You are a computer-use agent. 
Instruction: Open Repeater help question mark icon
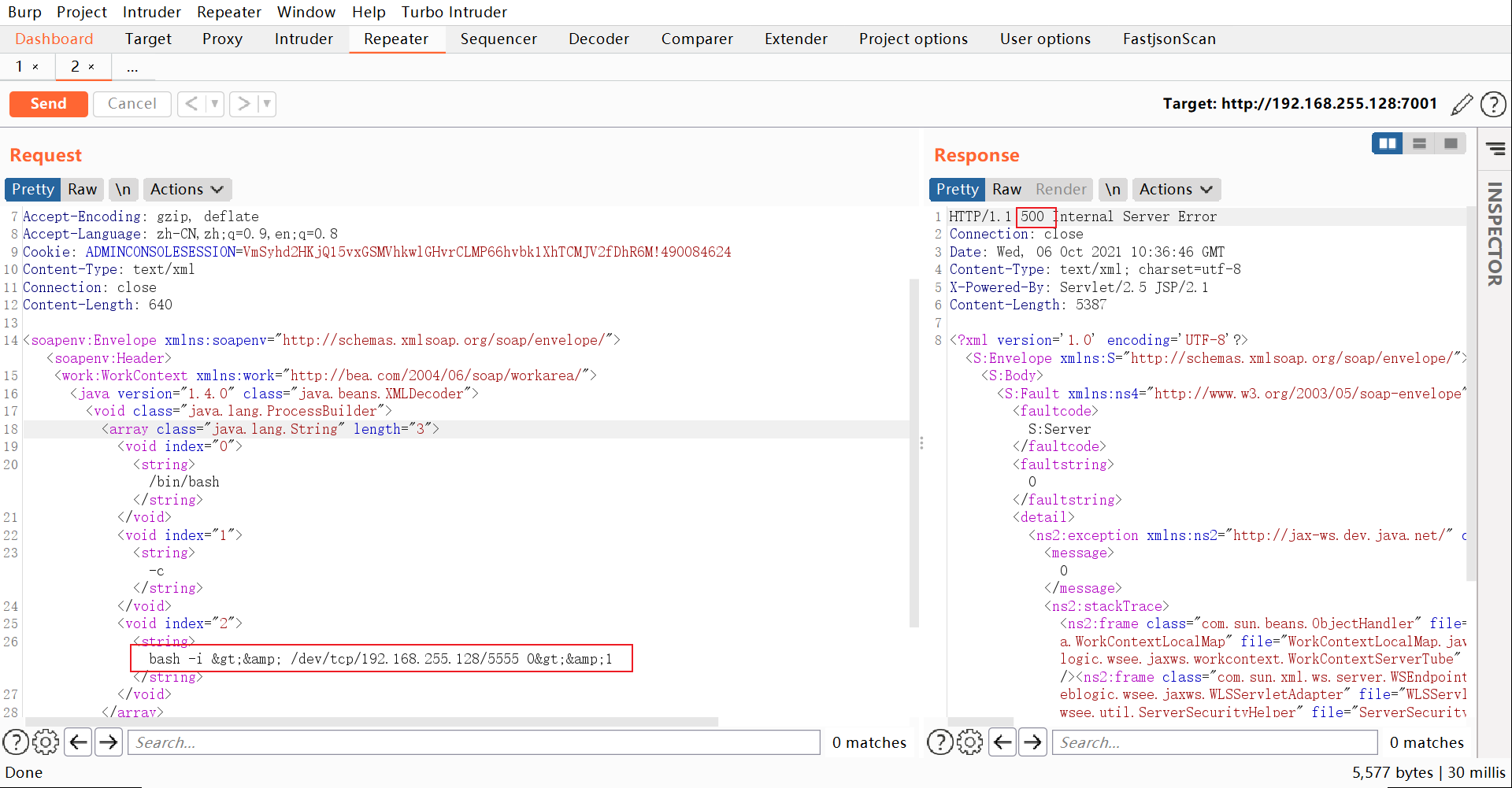pyautogui.click(x=1493, y=104)
